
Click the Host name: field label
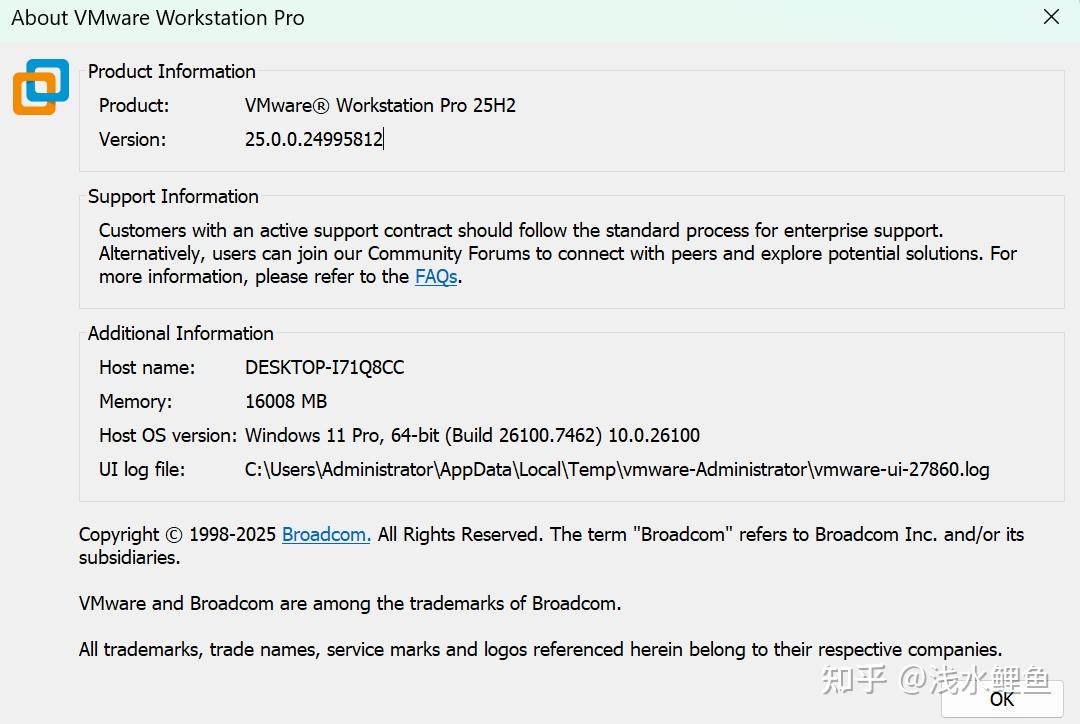coord(147,368)
